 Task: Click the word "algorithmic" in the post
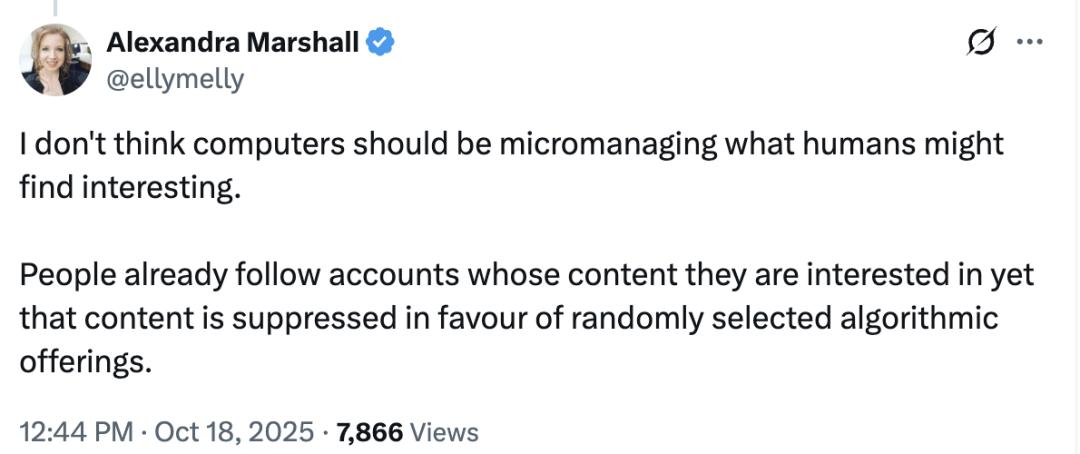click(913, 318)
